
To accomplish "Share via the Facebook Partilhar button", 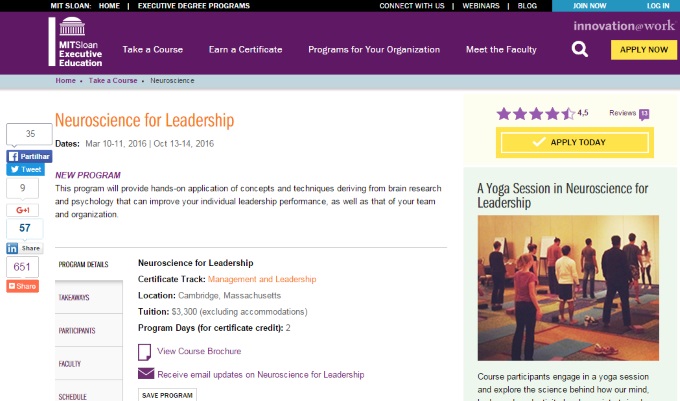I will [29, 156].
